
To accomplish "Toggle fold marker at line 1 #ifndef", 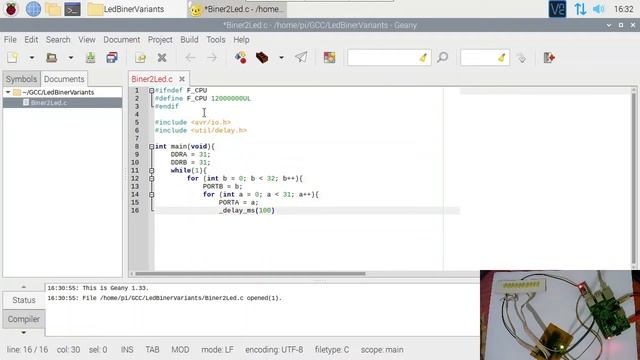I will tap(151, 90).
